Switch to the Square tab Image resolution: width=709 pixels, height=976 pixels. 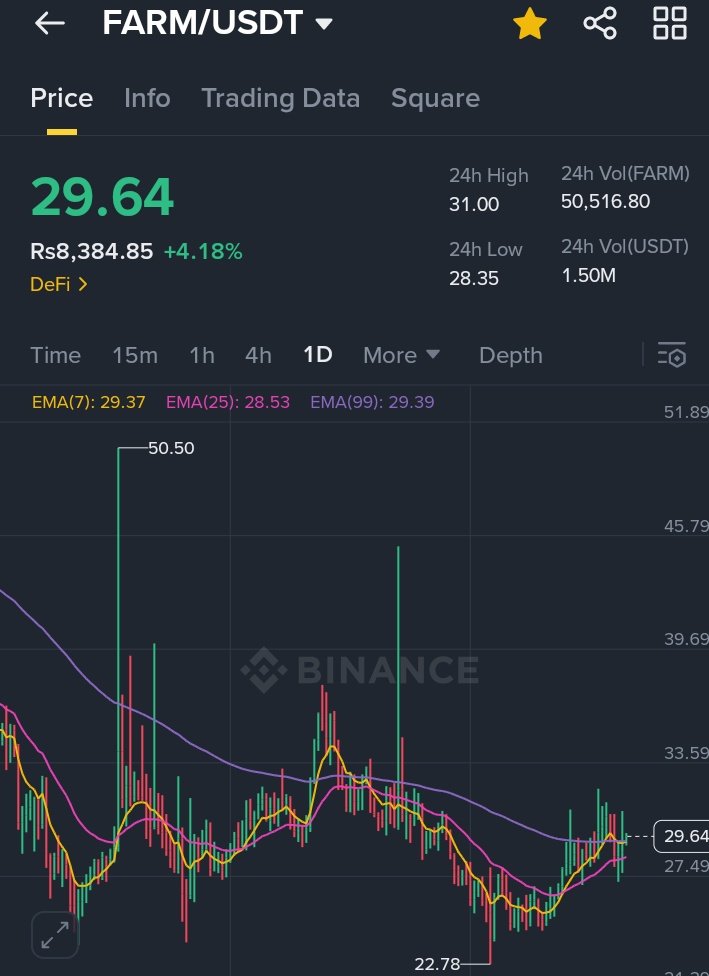click(x=435, y=98)
